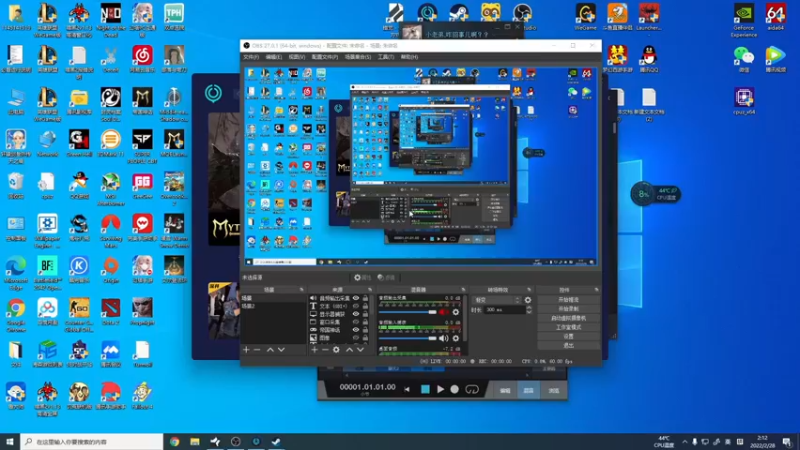Remove the selected source with minus icon
Image resolution: width=800 pixels, height=450 pixels.
pyautogui.click(x=325, y=350)
